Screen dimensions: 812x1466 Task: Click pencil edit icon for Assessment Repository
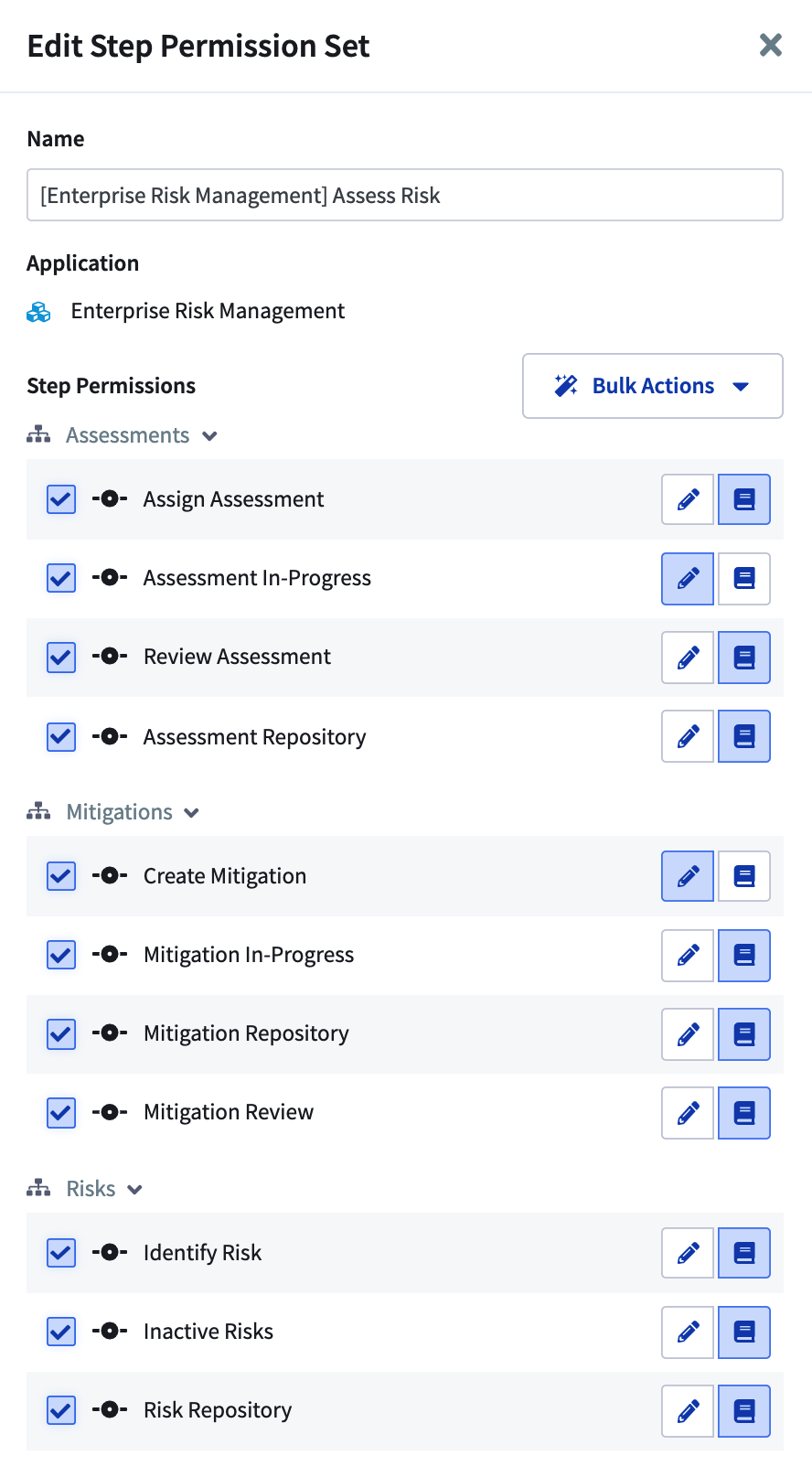pos(688,736)
